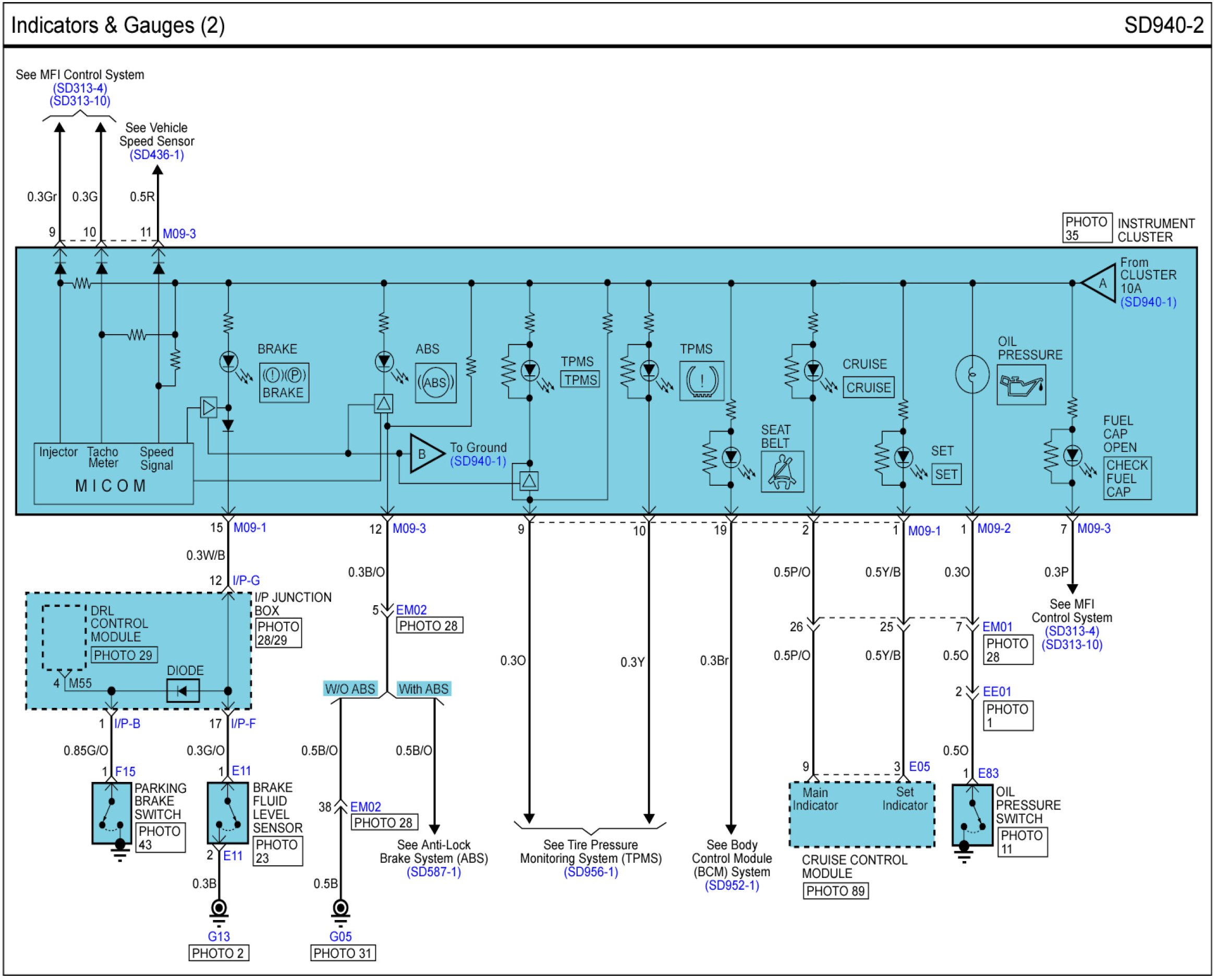Click the BRAKE warning indicator icon

point(284,383)
